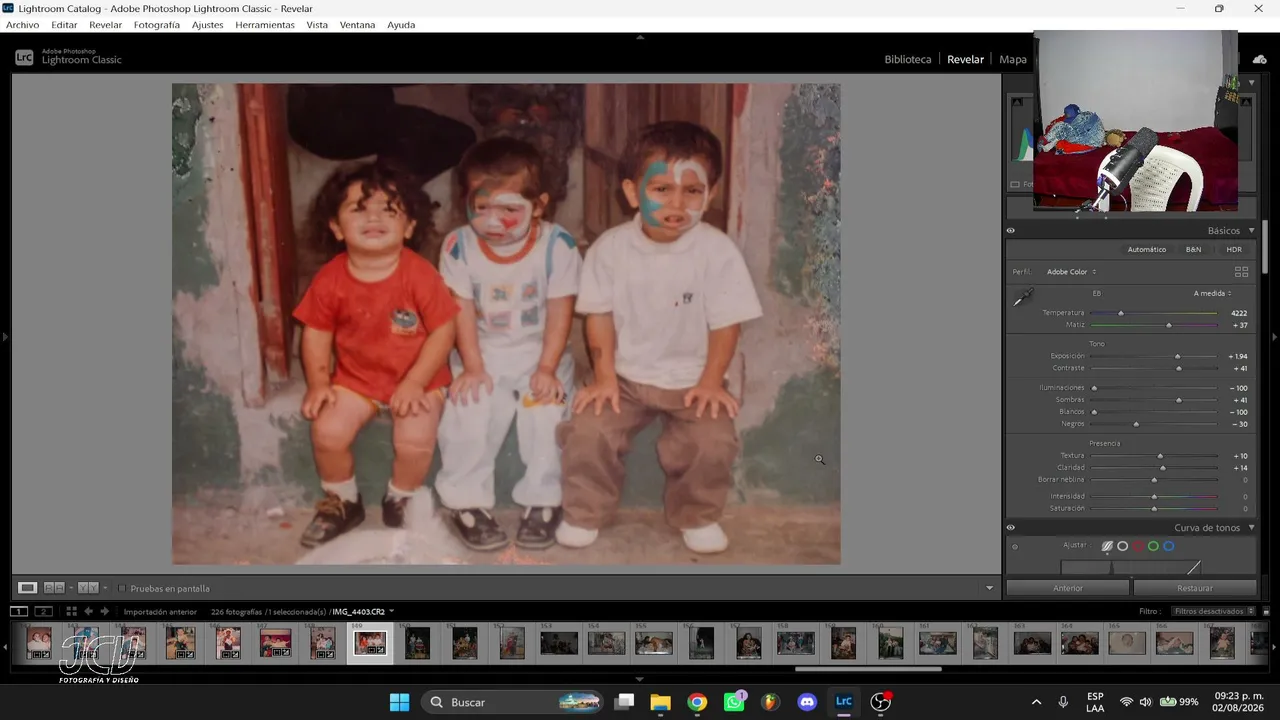The height and width of the screenshot is (720, 1280).
Task: Select filmstrip thumbnail number 150
Action: pos(417,643)
